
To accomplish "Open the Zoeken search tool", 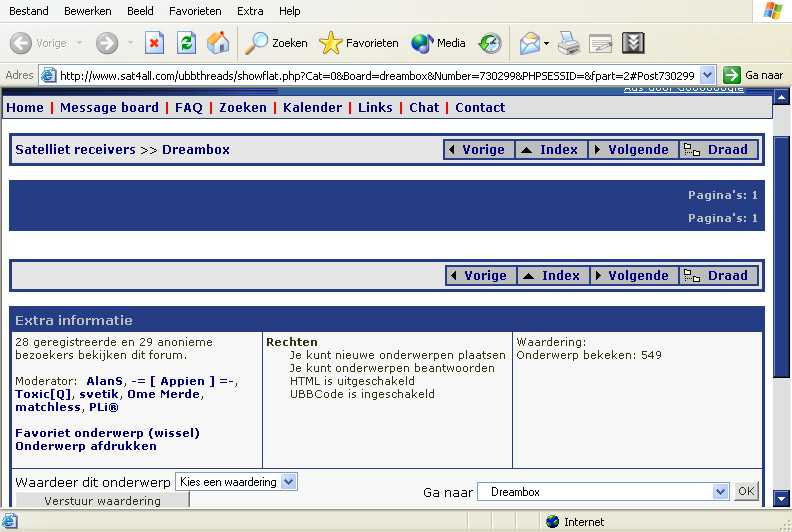I will pos(276,43).
